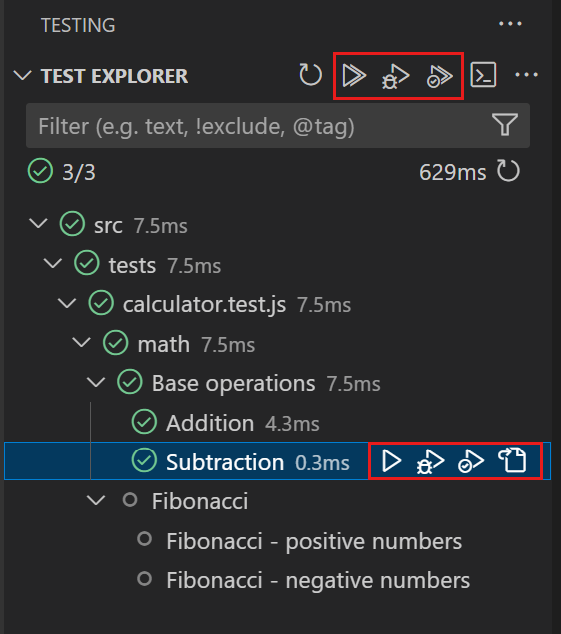Collapse the Base operations group

tap(96, 383)
